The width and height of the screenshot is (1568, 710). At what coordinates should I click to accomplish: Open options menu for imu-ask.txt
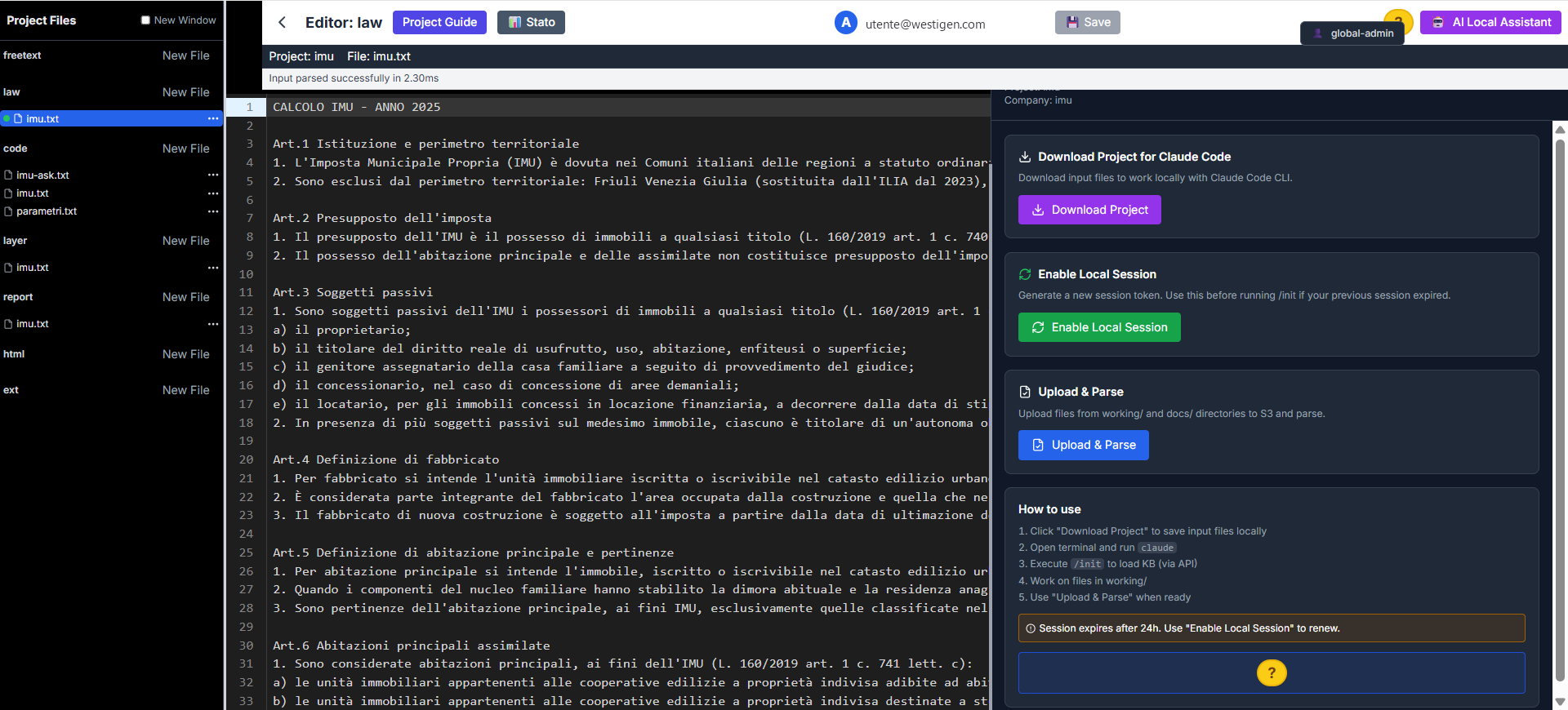point(213,175)
